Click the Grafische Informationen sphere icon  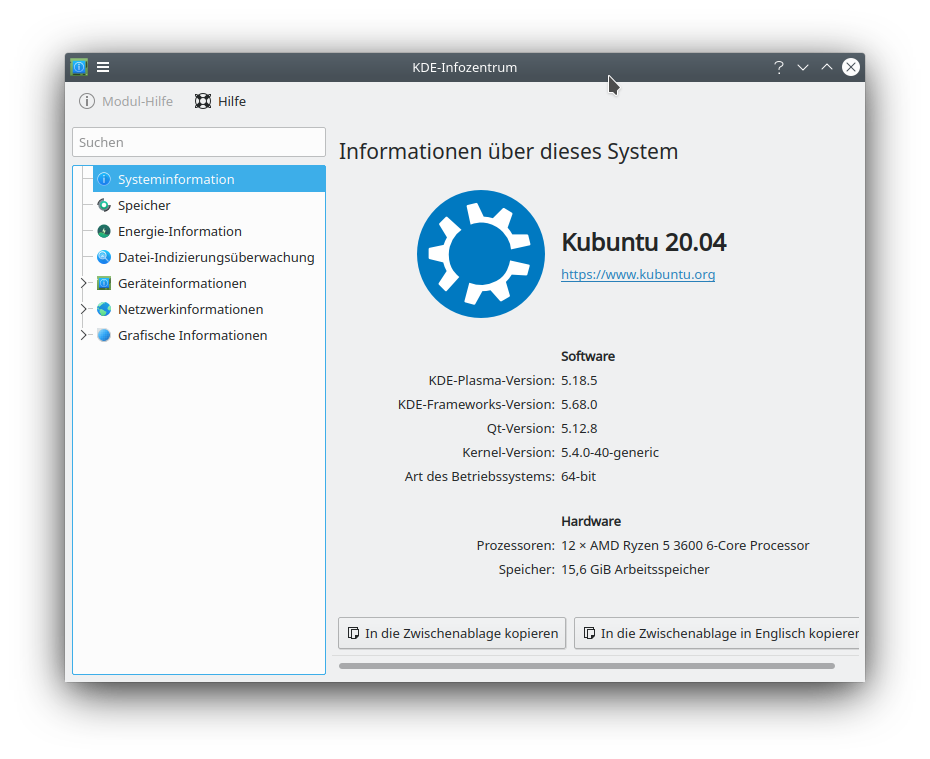(x=104, y=336)
